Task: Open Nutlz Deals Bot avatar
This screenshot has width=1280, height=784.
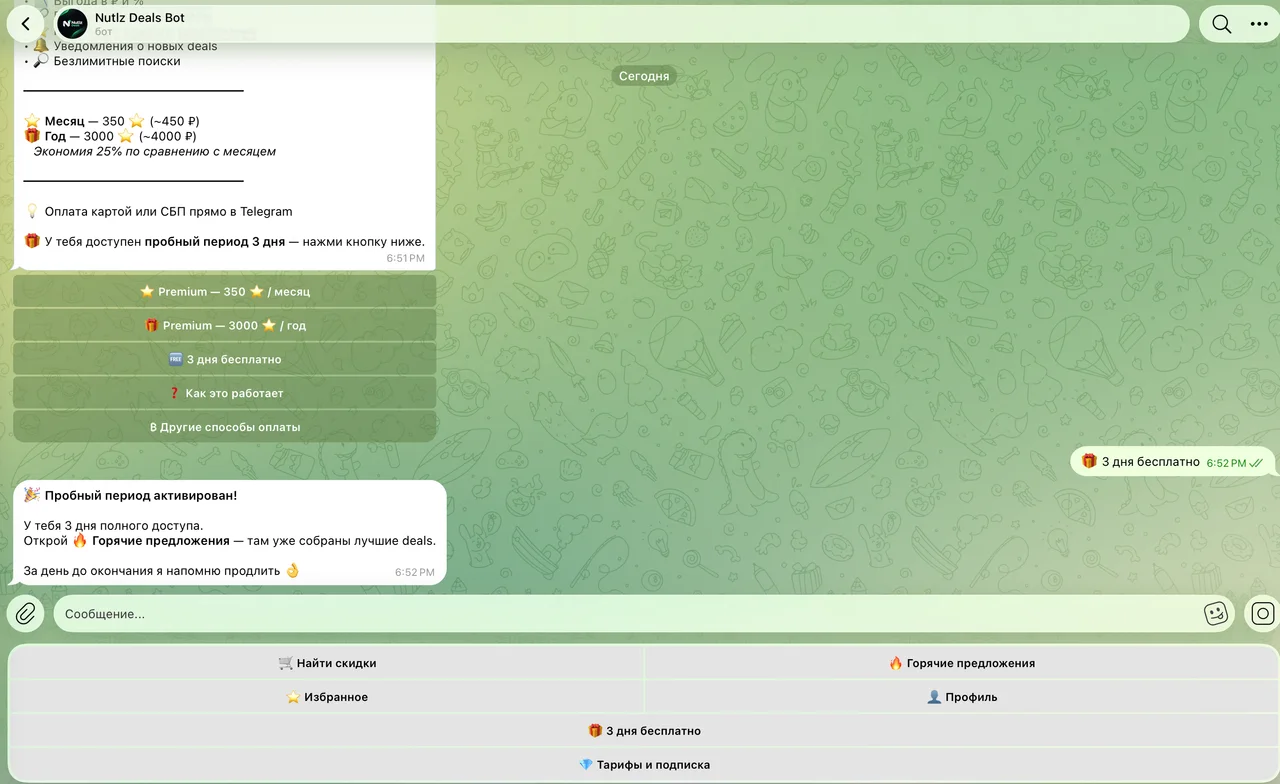Action: [72, 24]
